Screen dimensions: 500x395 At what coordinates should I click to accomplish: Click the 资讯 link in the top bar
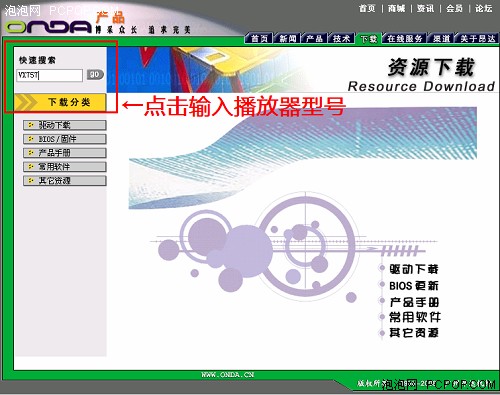click(x=425, y=8)
